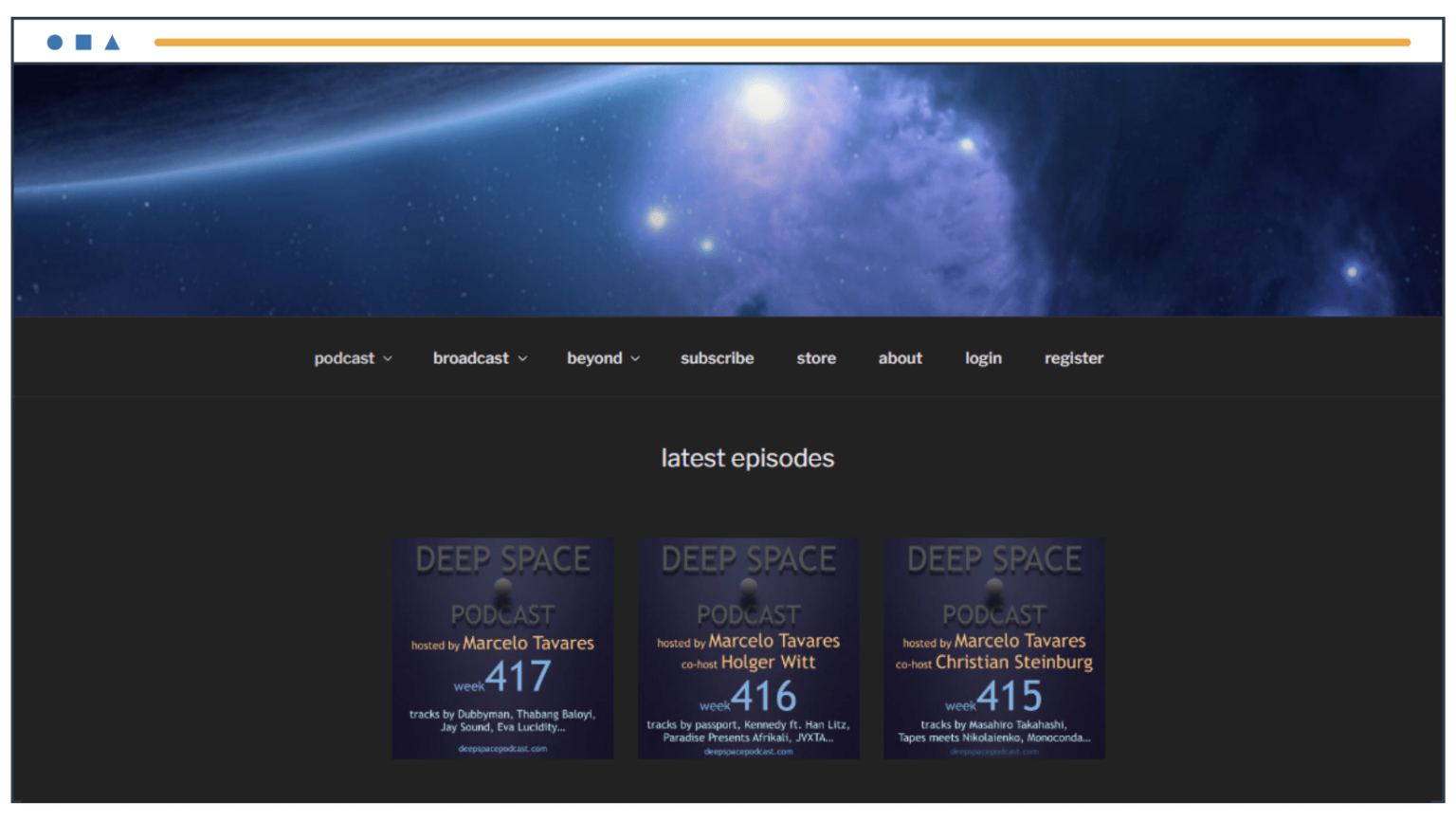The image size is (1456, 820).
Task: Click the latest episodes heading
Action: click(748, 458)
